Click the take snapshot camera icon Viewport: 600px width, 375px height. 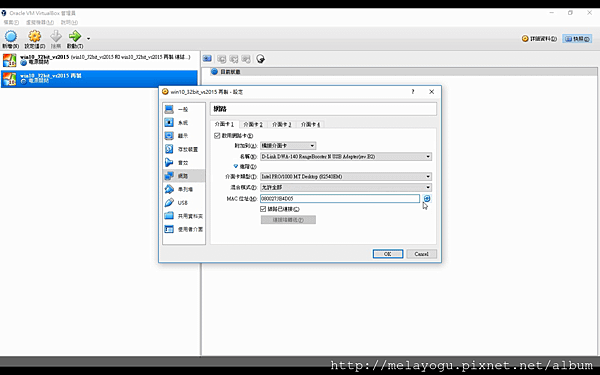207,59
